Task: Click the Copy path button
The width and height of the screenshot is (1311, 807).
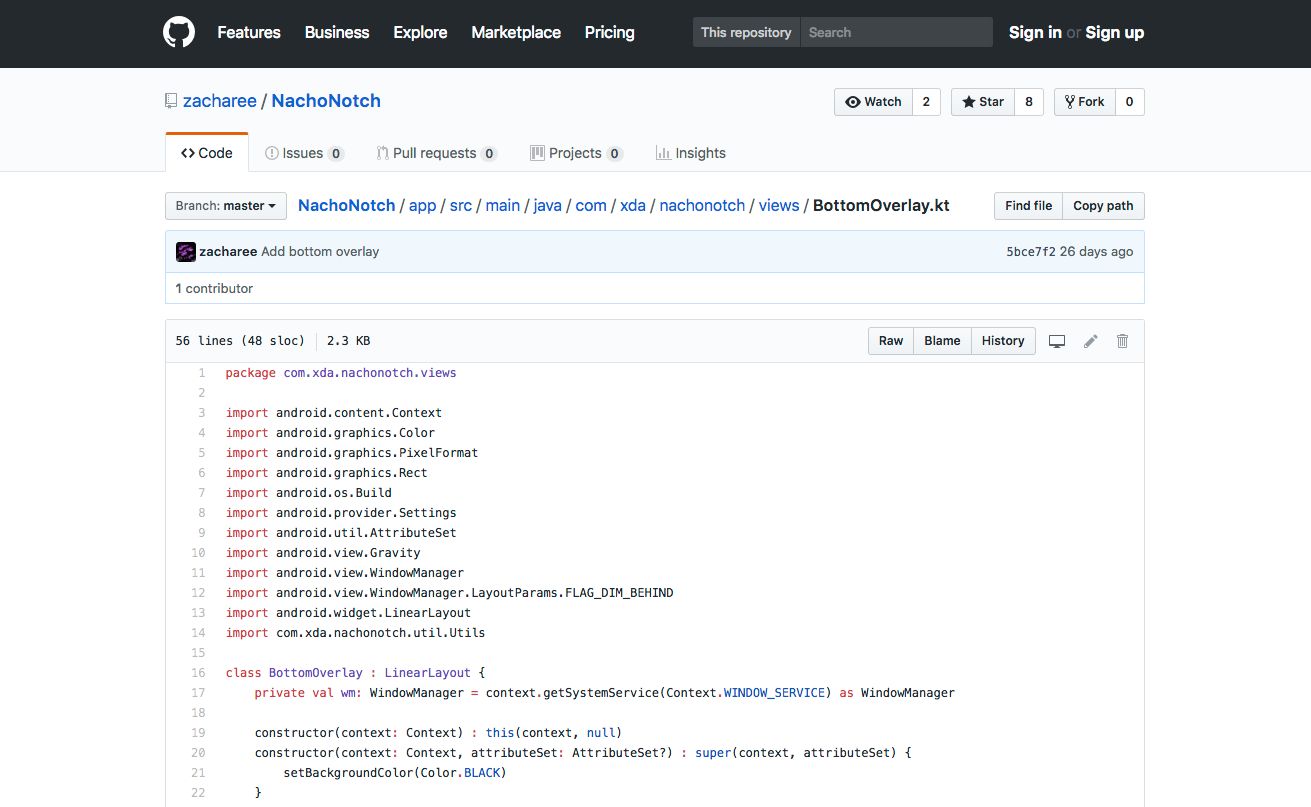Action: click(x=1102, y=206)
